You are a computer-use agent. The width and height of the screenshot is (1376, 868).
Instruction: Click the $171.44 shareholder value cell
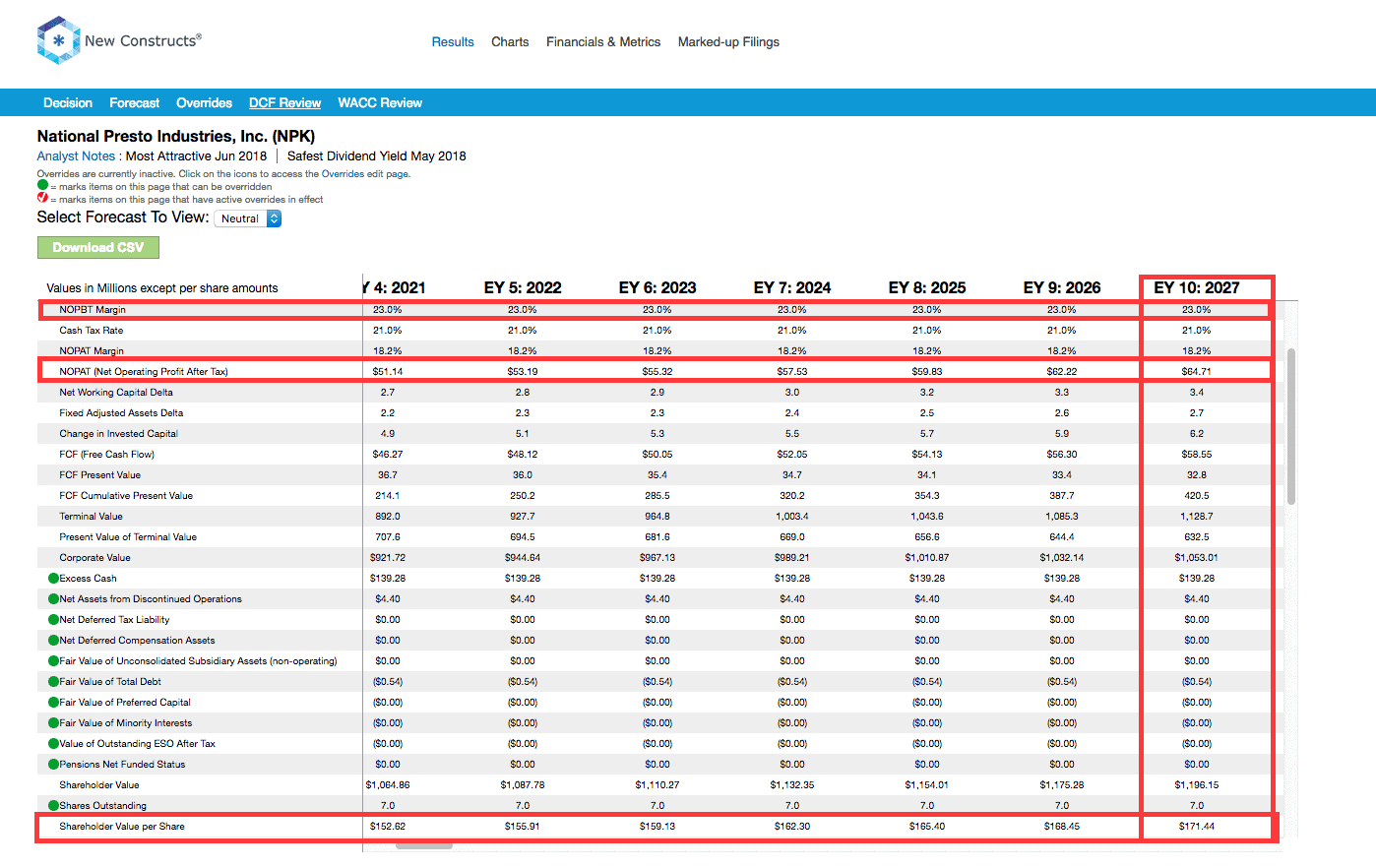[1197, 827]
